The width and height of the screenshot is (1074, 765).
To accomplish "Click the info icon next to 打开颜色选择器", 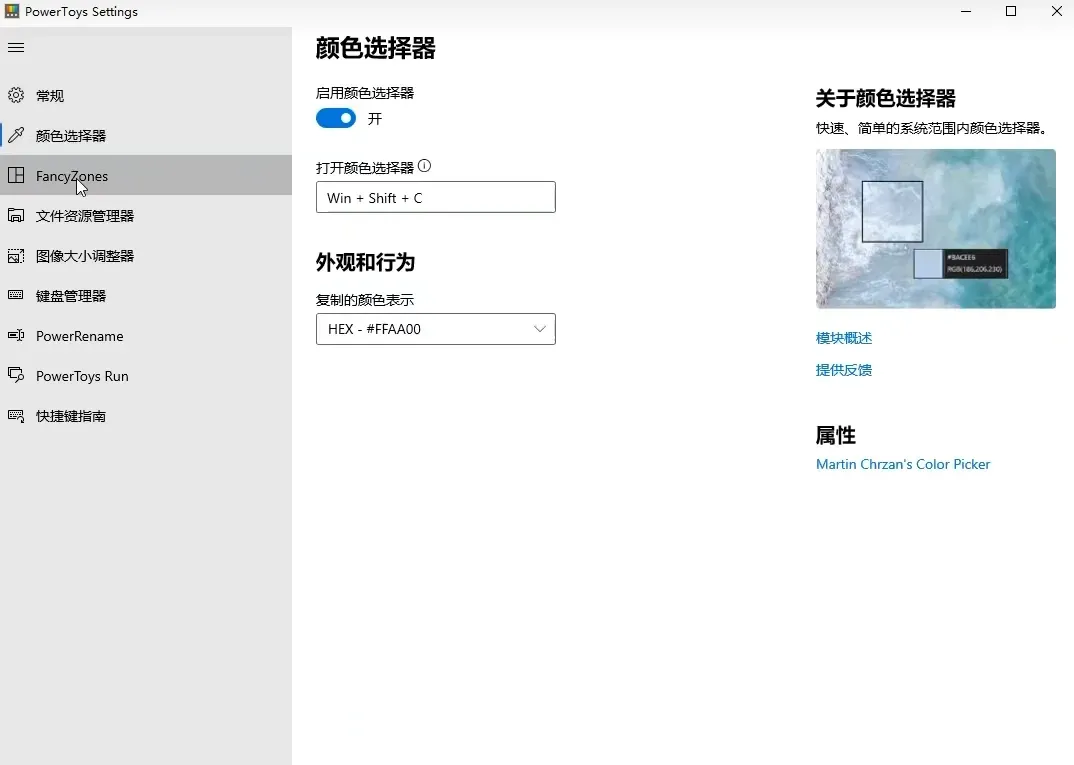I will (425, 166).
